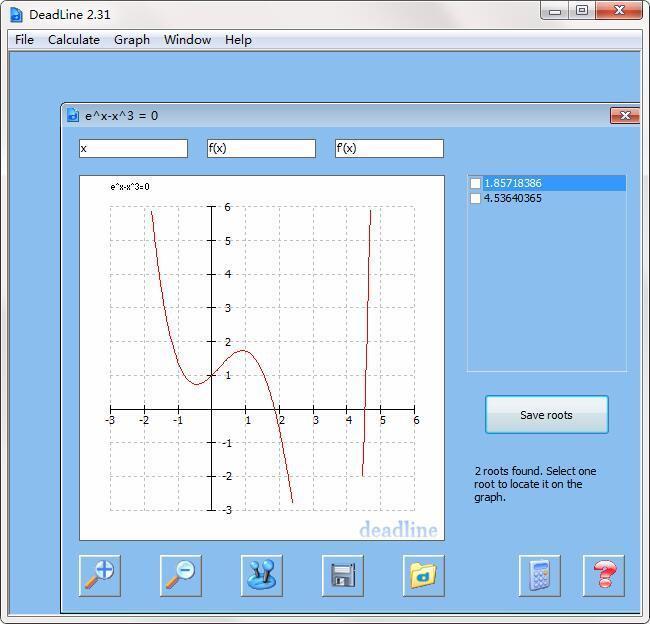
Task: Close the DeadLine 2.31 main window
Action: click(619, 11)
